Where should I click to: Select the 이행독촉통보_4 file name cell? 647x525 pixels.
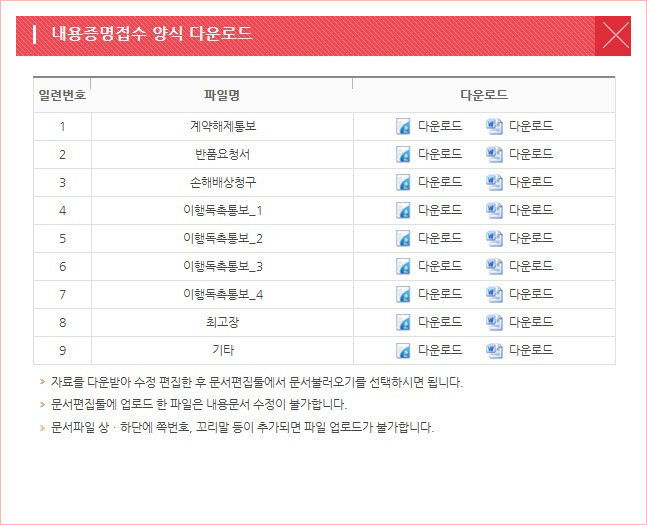[x=222, y=295]
